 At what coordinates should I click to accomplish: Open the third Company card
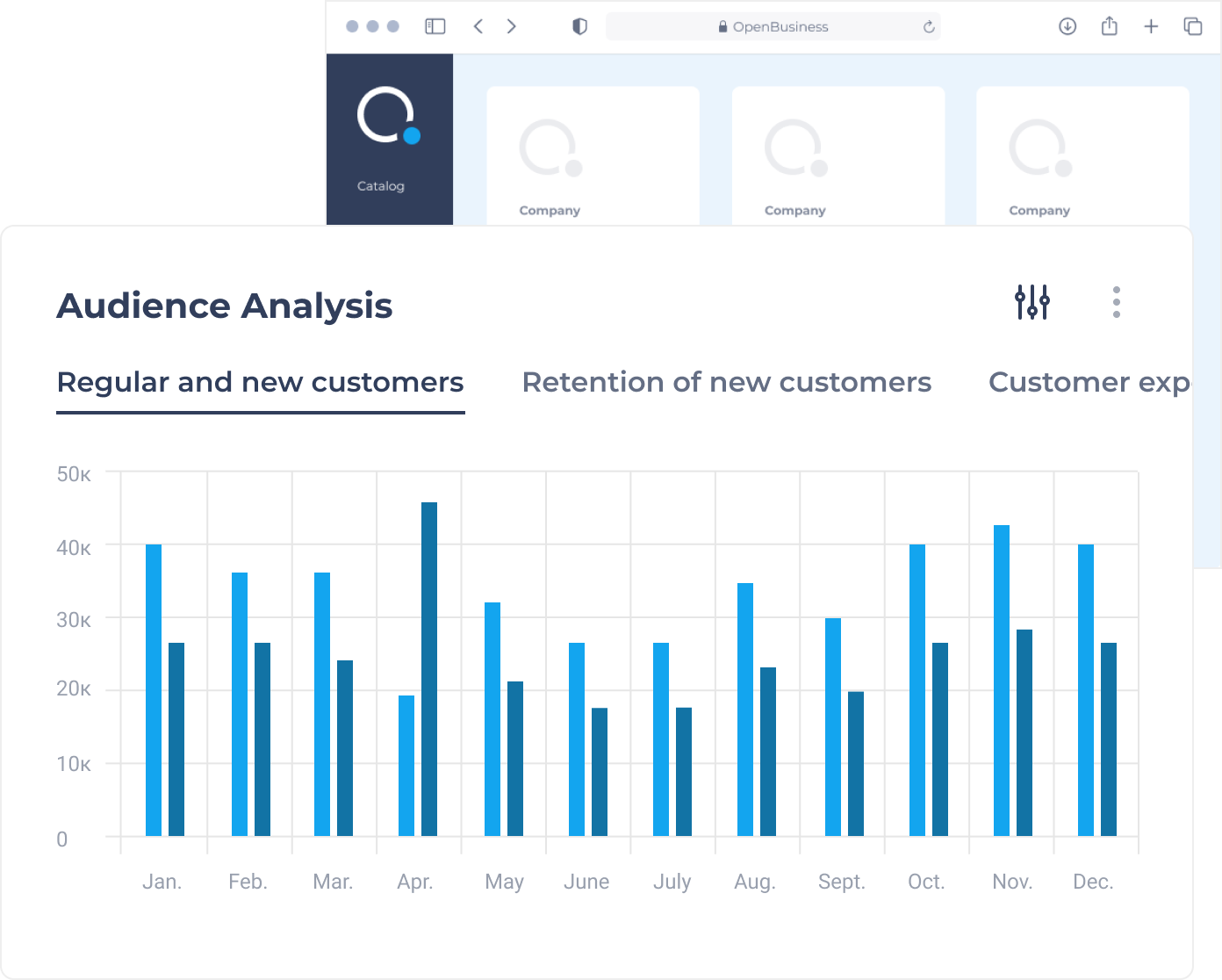click(x=1082, y=155)
